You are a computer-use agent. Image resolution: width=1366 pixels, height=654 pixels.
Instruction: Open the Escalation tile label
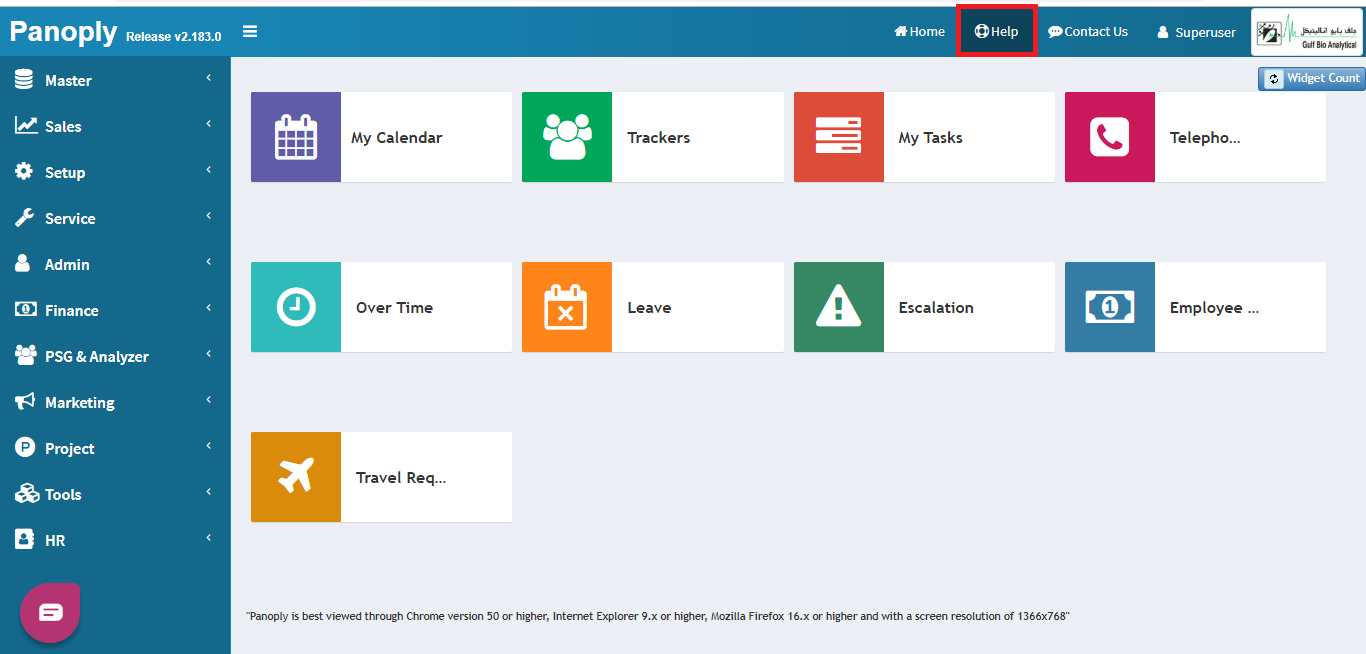936,308
